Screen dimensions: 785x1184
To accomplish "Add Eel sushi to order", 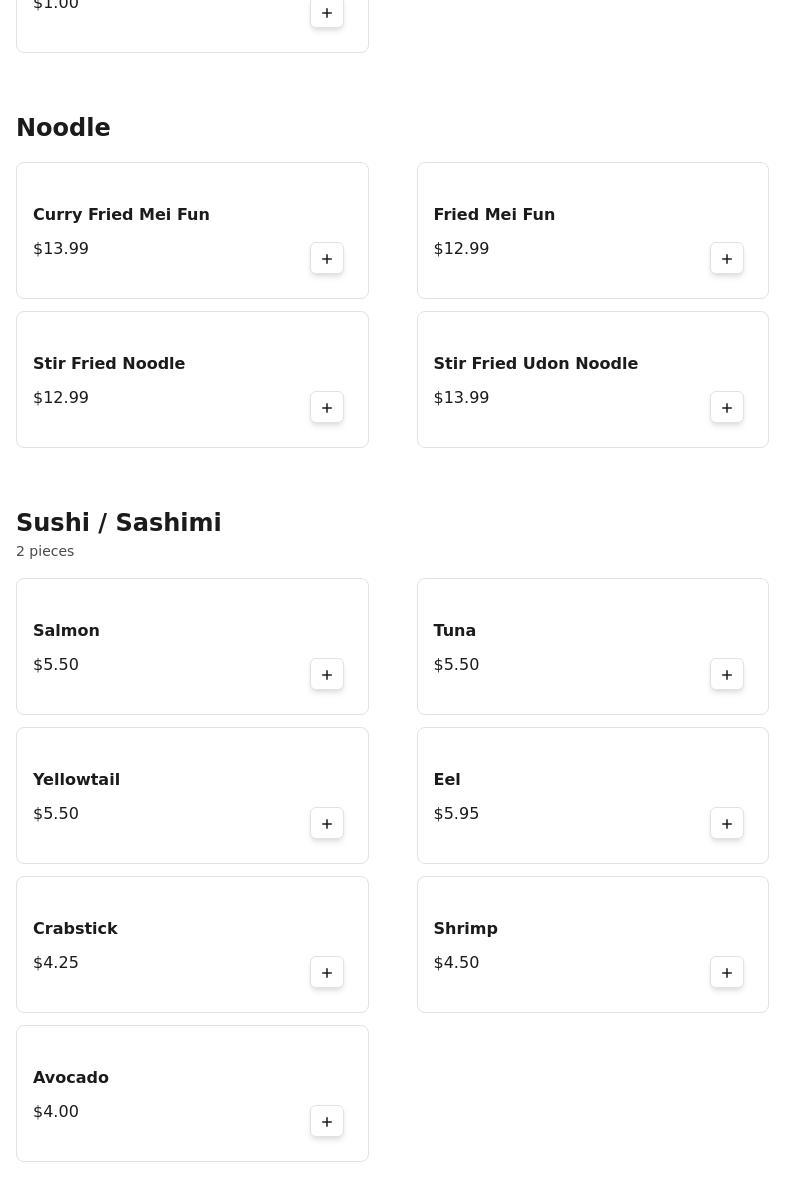I will pyautogui.click(x=727, y=824).
